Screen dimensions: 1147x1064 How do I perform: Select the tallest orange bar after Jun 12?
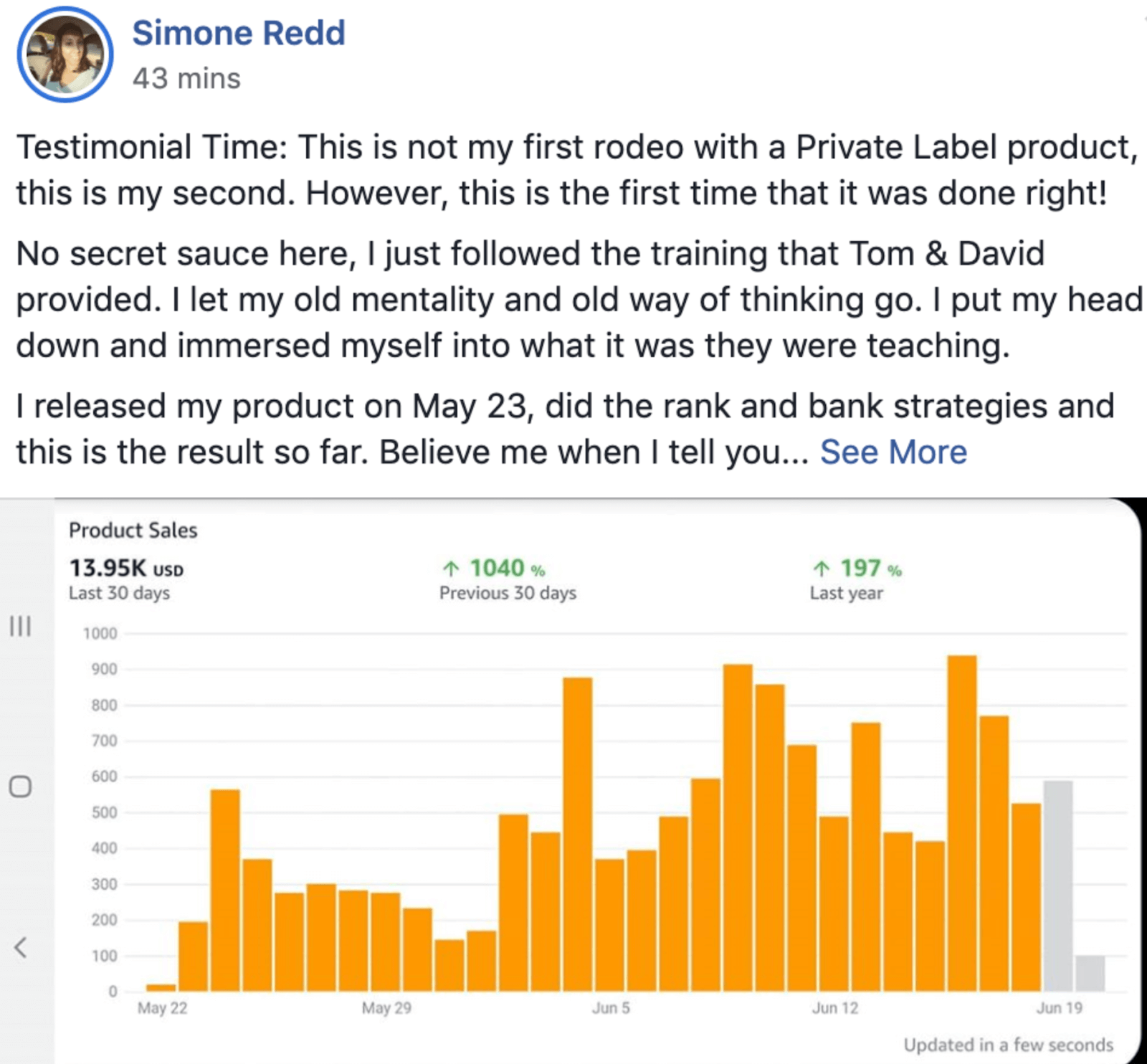click(961, 823)
